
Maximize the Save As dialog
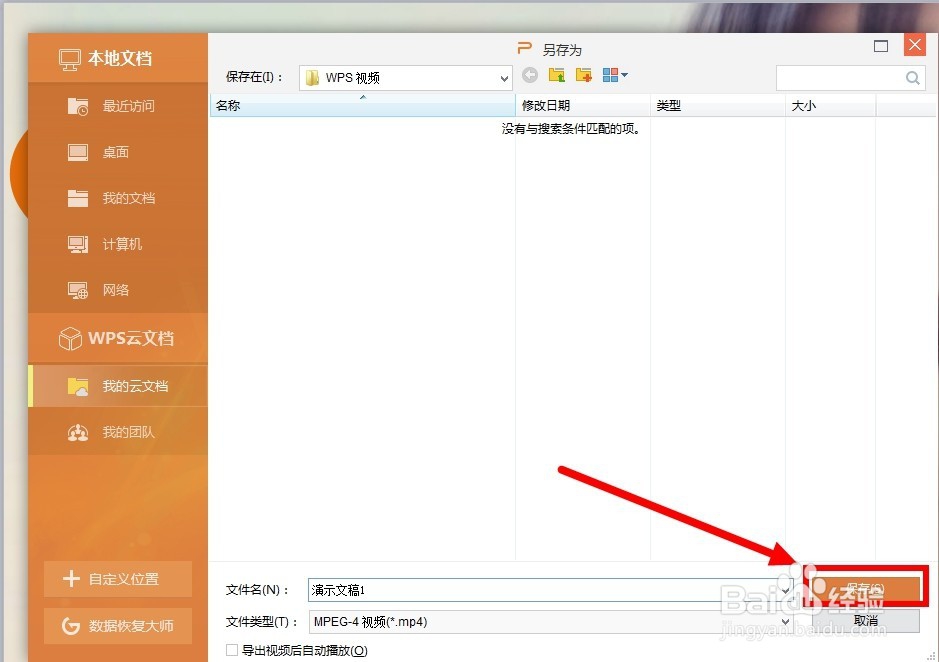click(x=881, y=46)
